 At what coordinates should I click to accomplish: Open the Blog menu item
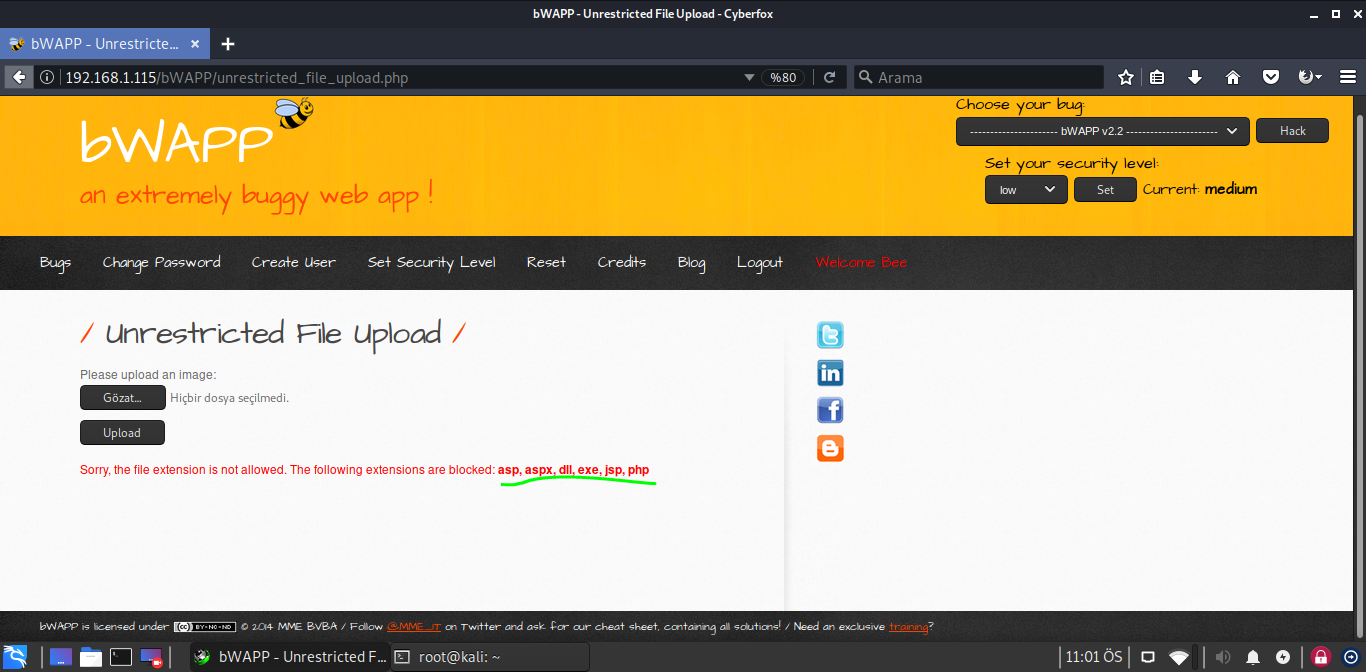click(x=691, y=262)
